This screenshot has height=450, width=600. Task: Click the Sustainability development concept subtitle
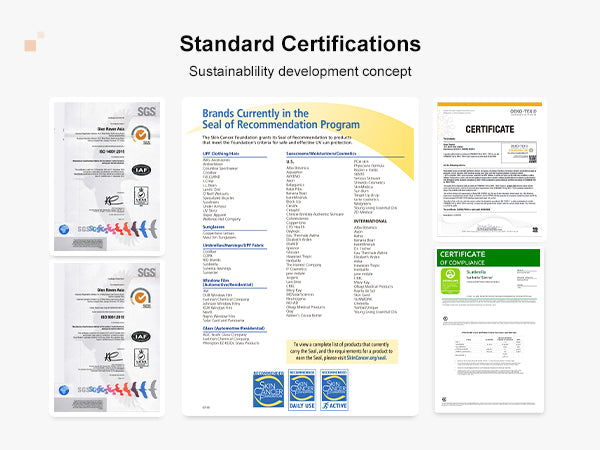(x=300, y=72)
